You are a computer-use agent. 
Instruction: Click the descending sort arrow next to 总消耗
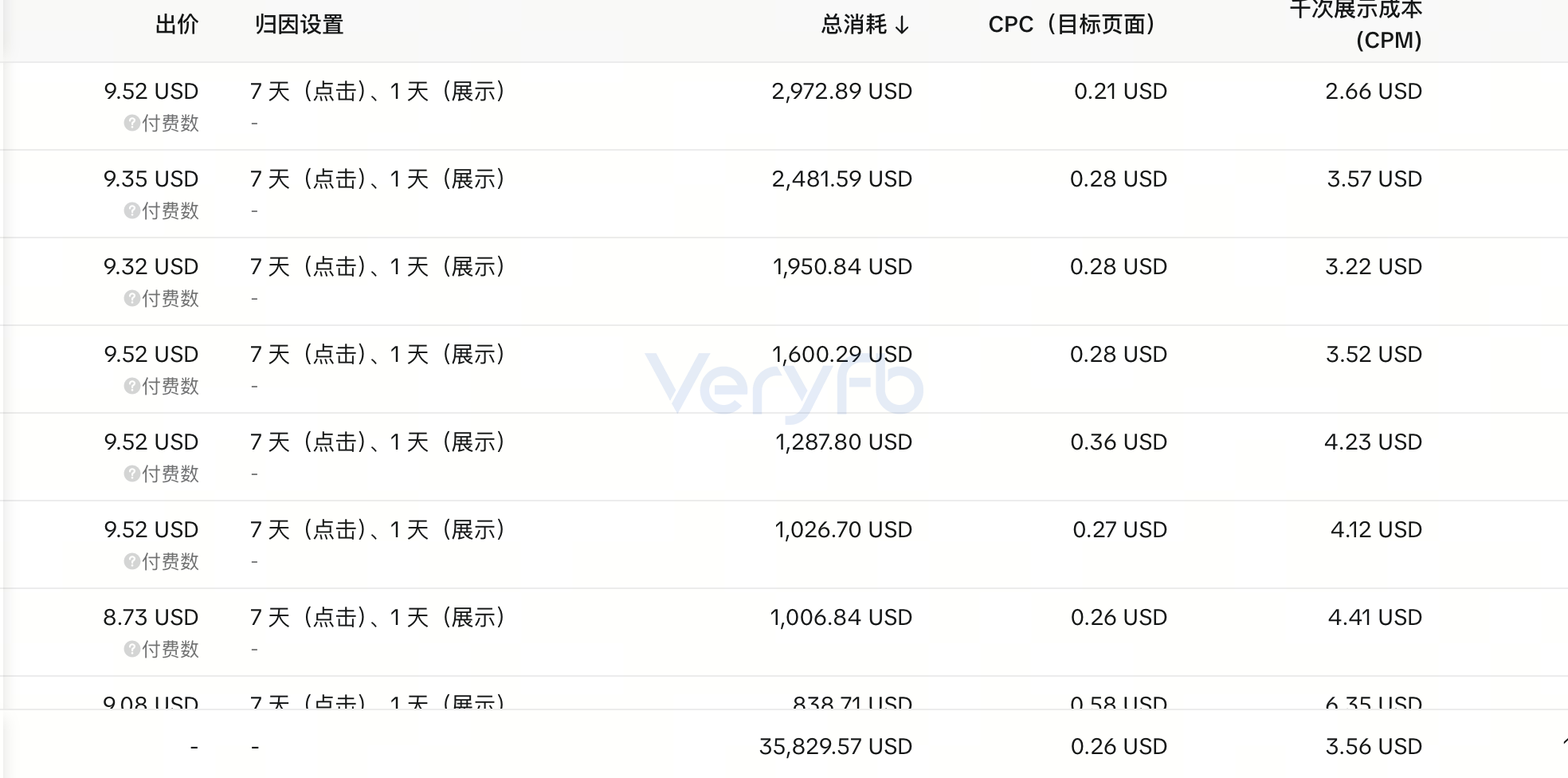click(902, 26)
